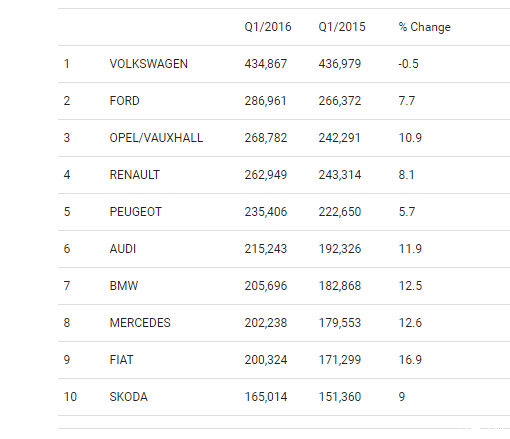
Task: Click the RENAULT brand name
Action: tap(135, 175)
